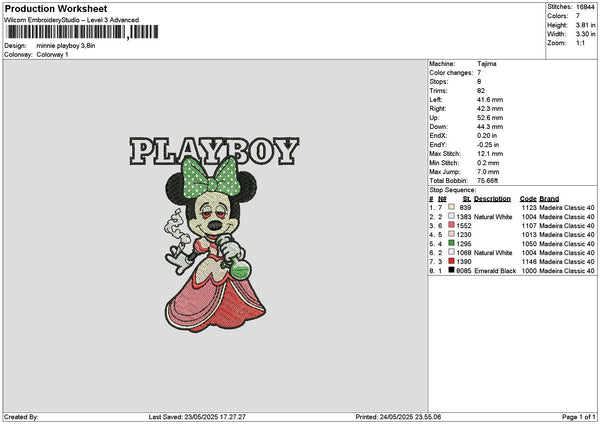This screenshot has width=600, height=424.
Task: Click the 'Code' column header
Action: [x=528, y=199]
